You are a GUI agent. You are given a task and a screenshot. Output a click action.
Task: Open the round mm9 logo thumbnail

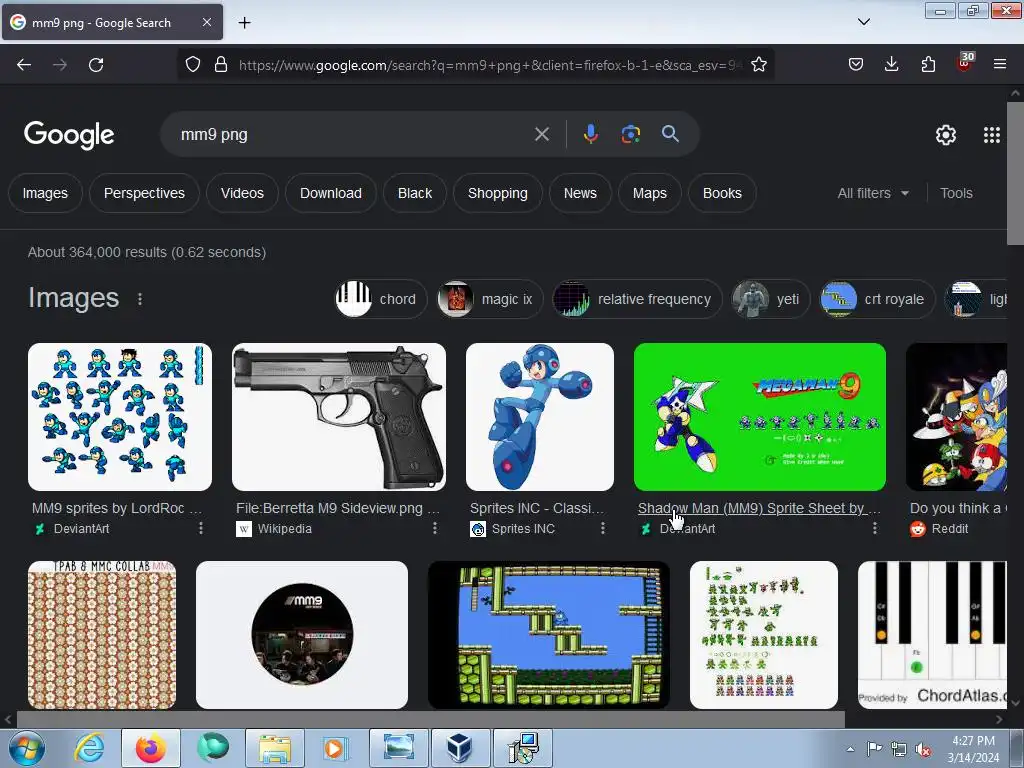[x=302, y=635]
